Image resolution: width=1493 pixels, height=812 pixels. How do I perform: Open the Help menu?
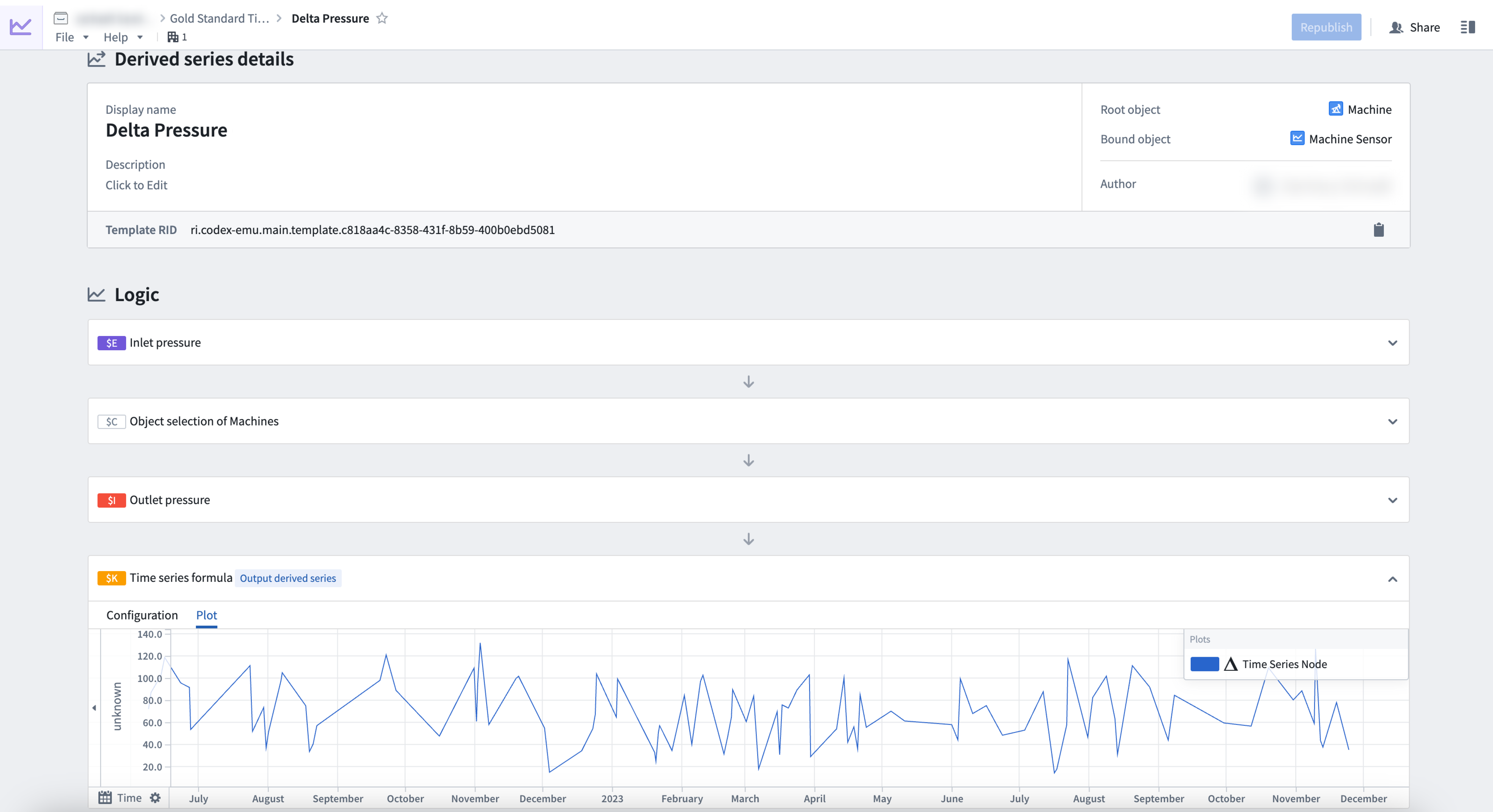123,37
